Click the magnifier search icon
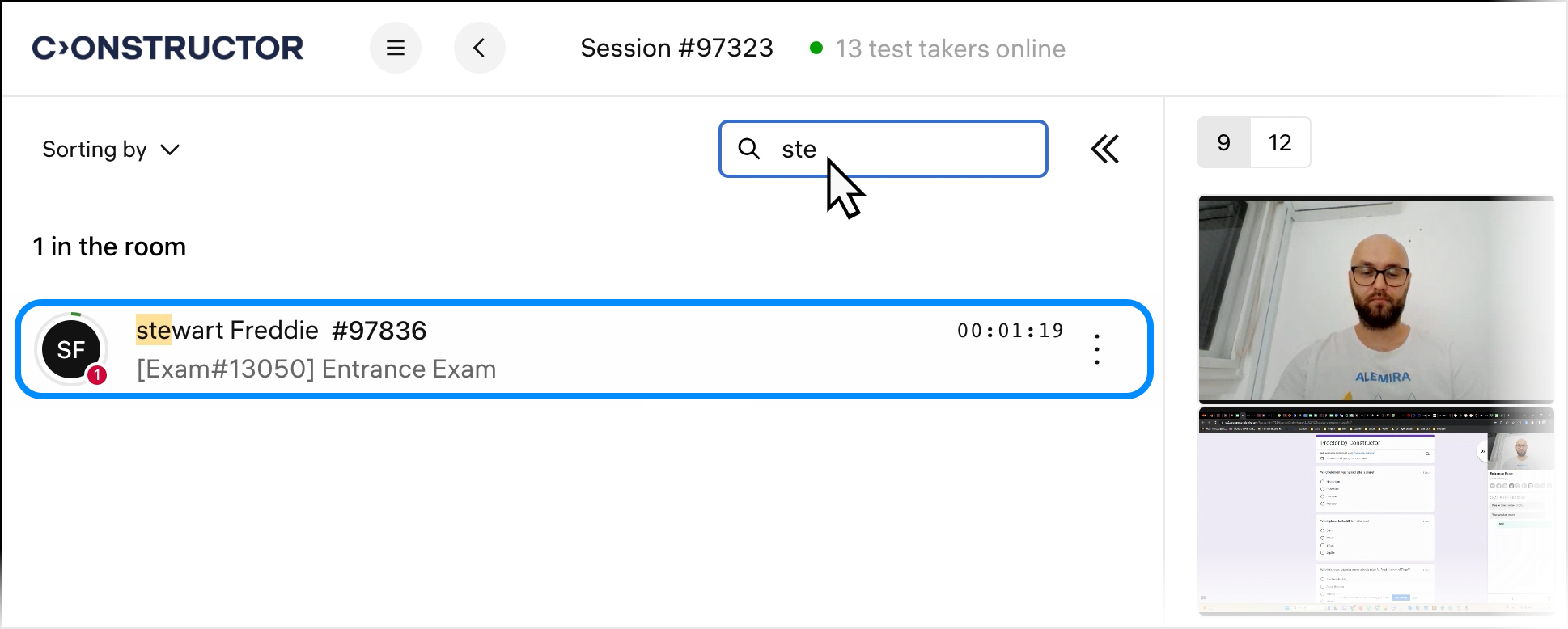Image resolution: width=1568 pixels, height=629 pixels. 749,149
